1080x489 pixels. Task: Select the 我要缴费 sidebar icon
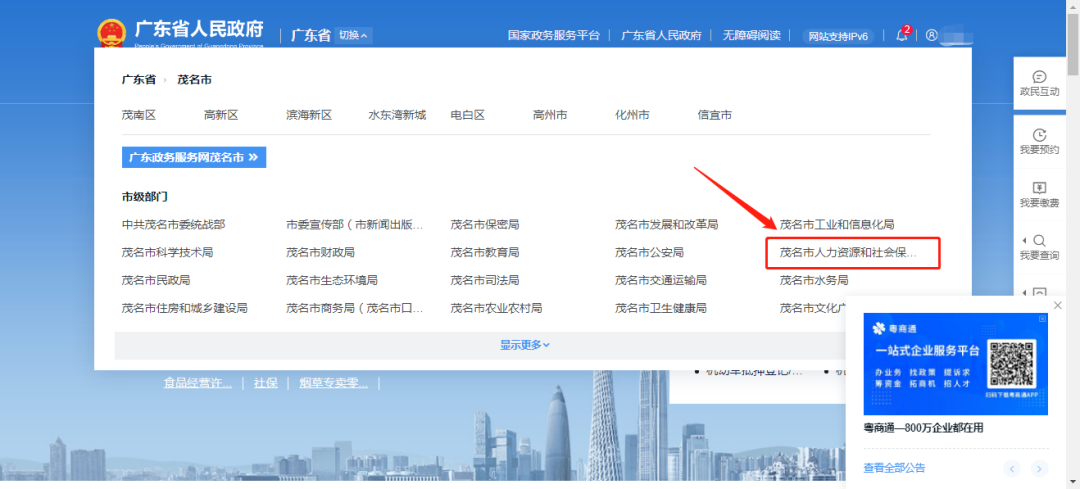point(1039,194)
